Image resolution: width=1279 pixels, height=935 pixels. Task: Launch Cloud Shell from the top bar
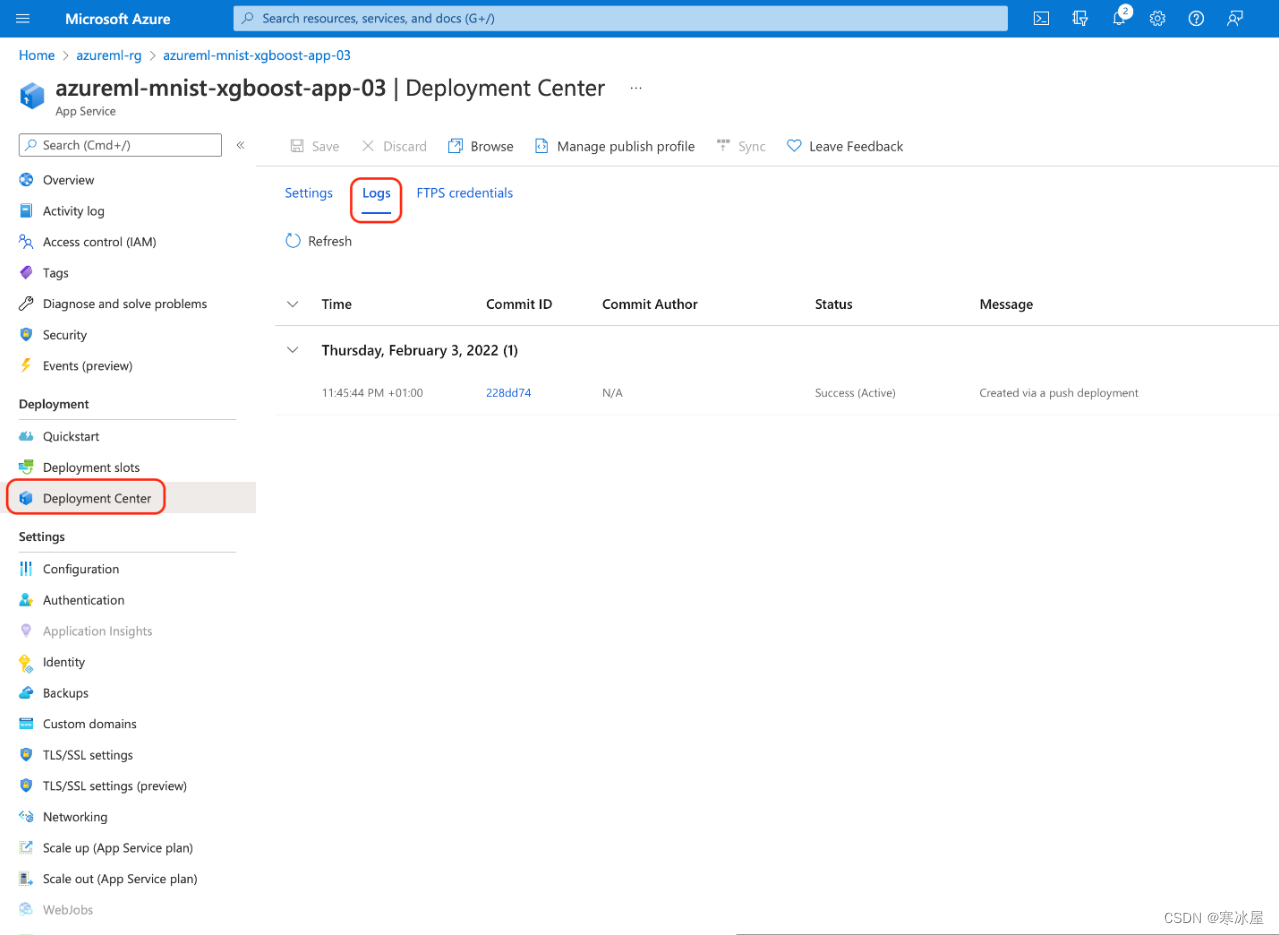1041,18
